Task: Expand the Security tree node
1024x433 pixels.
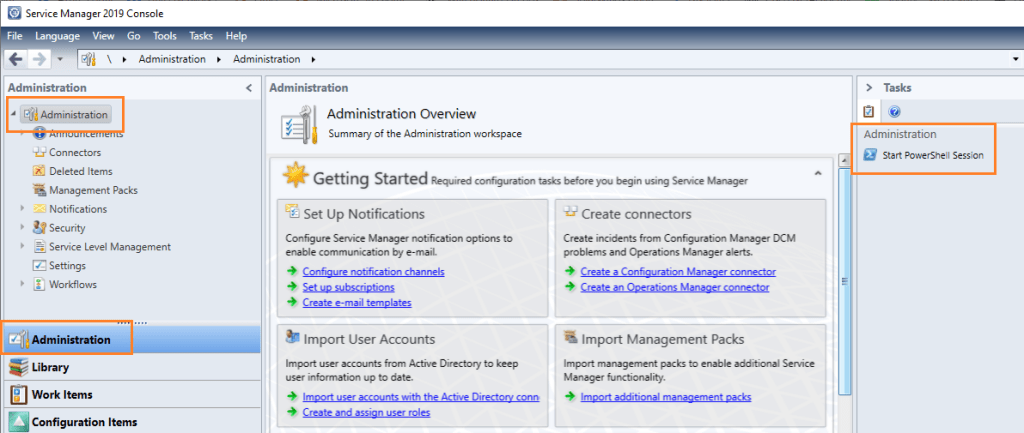Action: [x=23, y=228]
